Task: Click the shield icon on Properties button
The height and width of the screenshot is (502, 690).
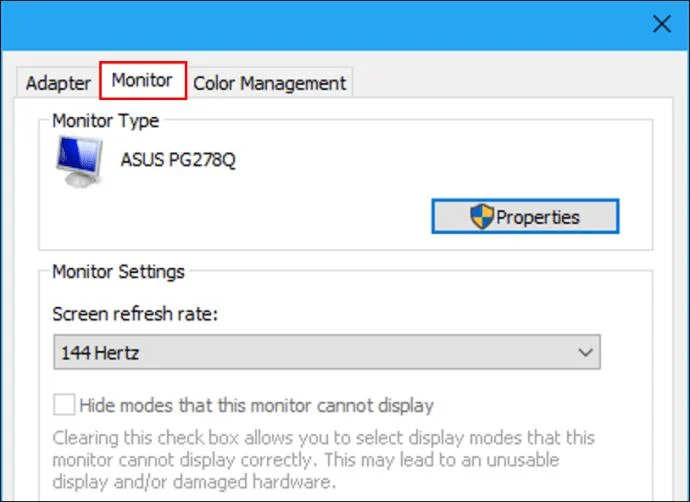Action: click(x=482, y=216)
